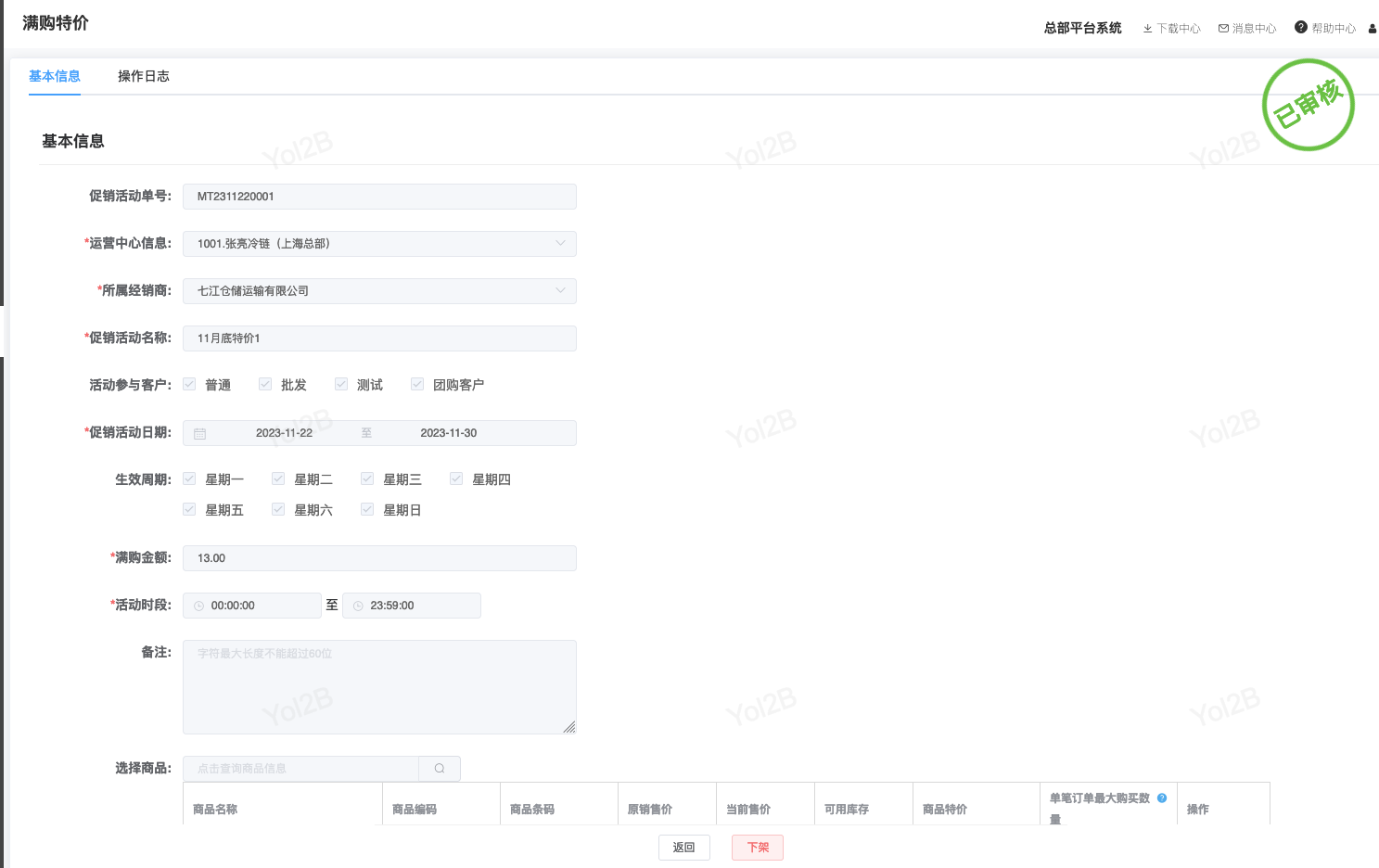The width and height of the screenshot is (1379, 868).
Task: Expand the 所属经销商 dropdown
Action: pos(379,291)
